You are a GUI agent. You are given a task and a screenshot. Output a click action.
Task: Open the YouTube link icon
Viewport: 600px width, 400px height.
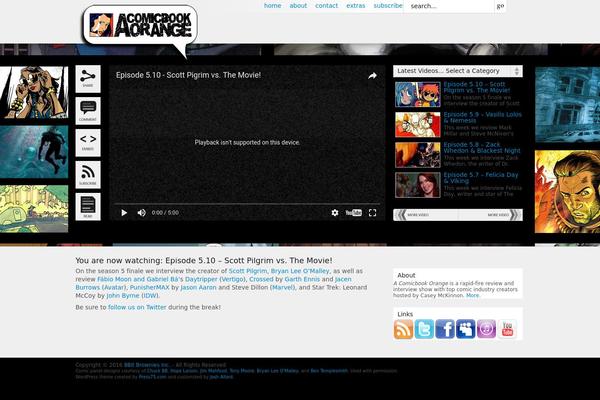pyautogui.click(x=507, y=329)
